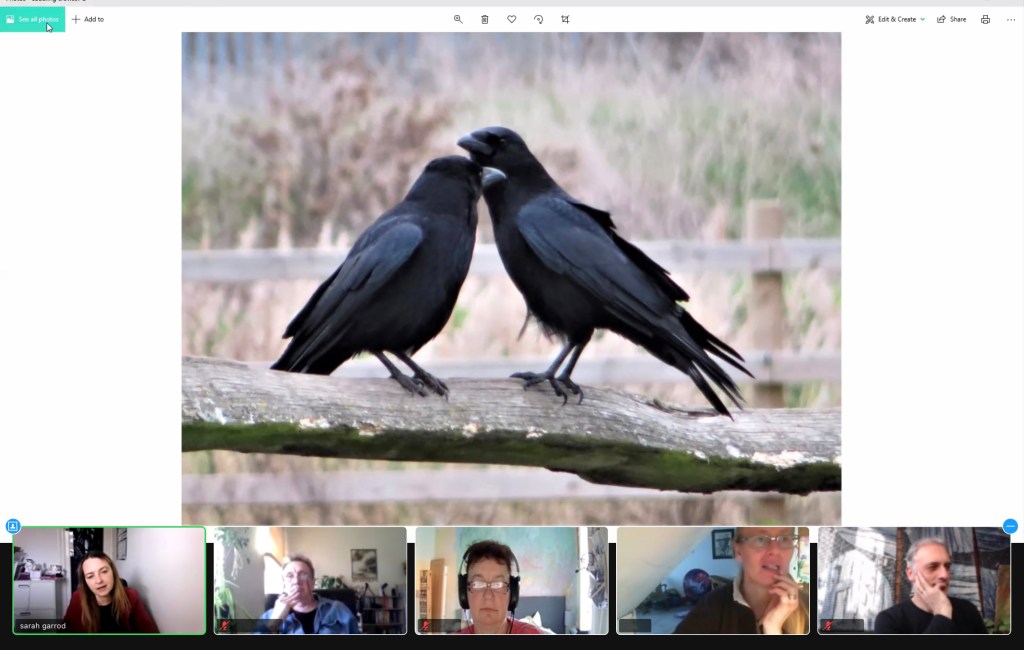Rotate the crow photo
This screenshot has height=650, width=1024.
[538, 19]
